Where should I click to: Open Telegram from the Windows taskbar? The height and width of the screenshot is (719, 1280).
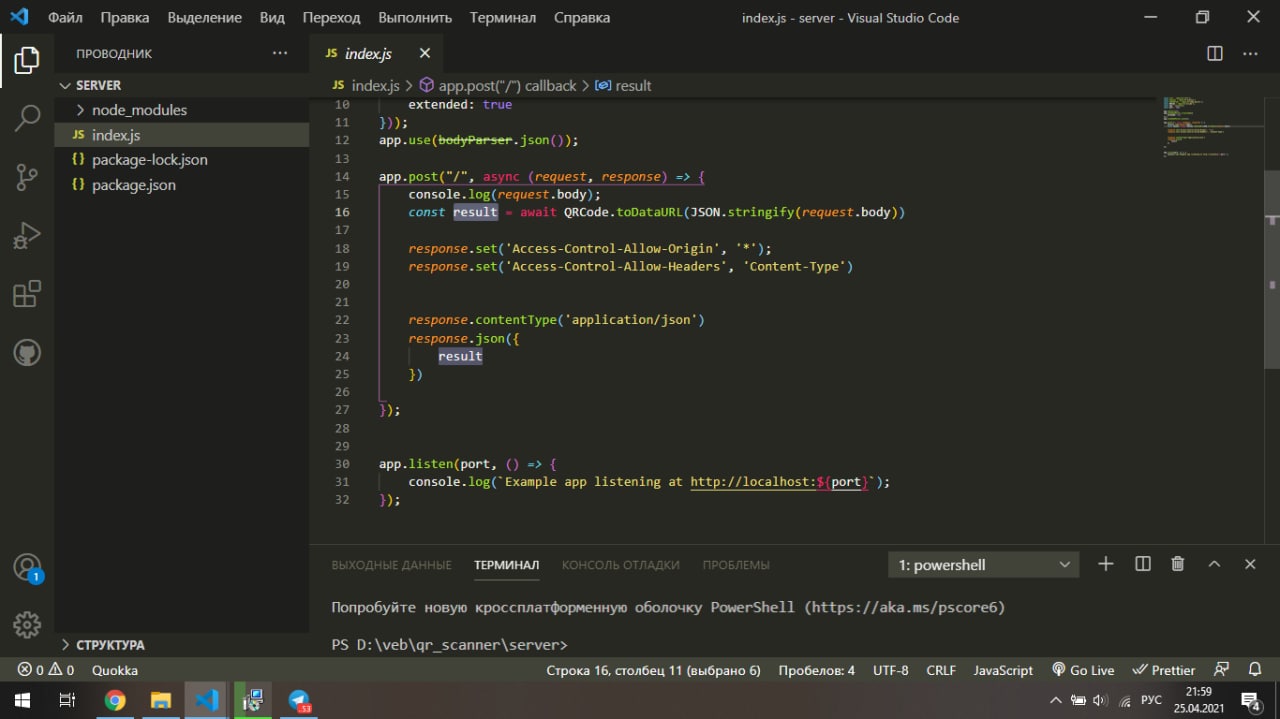click(299, 700)
